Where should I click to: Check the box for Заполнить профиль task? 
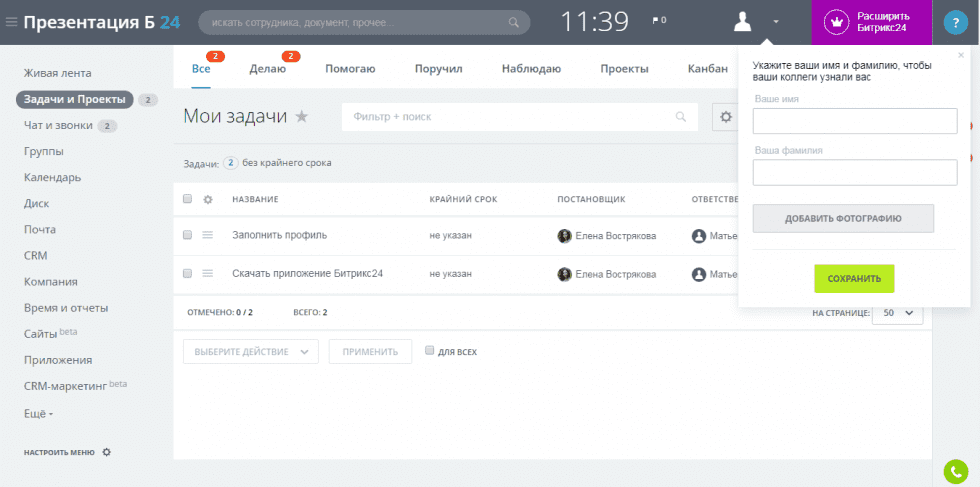187,235
